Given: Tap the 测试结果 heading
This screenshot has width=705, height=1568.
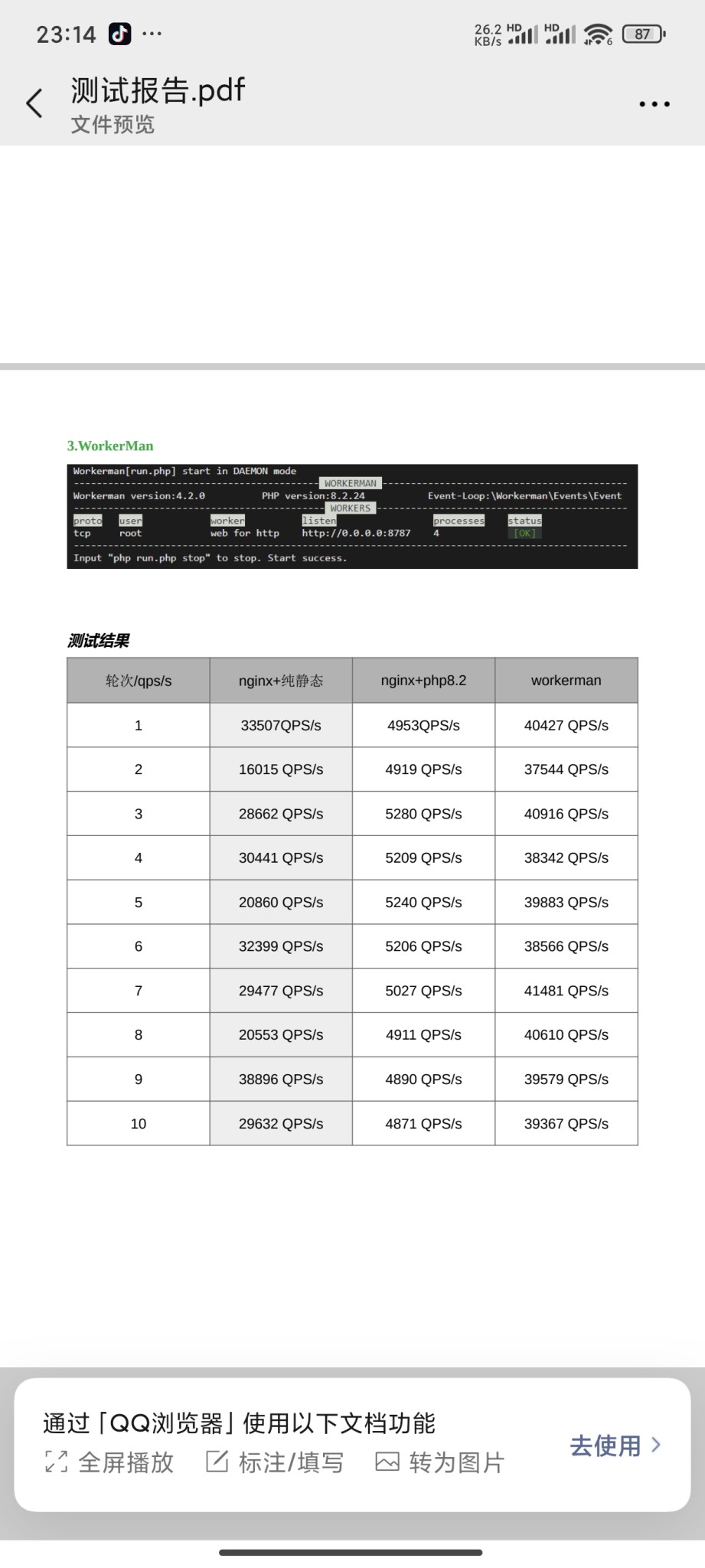Looking at the screenshot, I should (99, 641).
